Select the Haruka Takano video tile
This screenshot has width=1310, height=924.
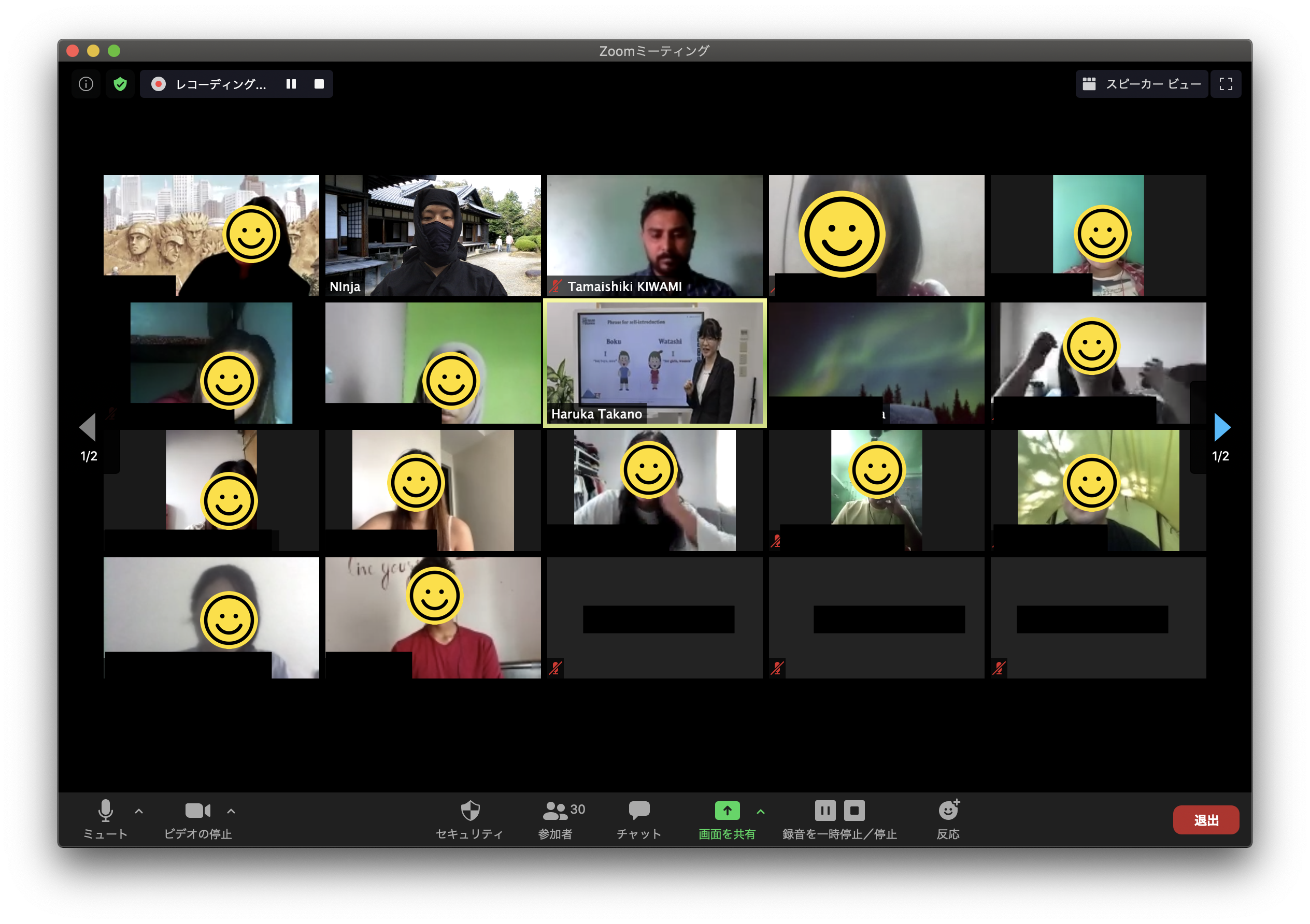[654, 363]
